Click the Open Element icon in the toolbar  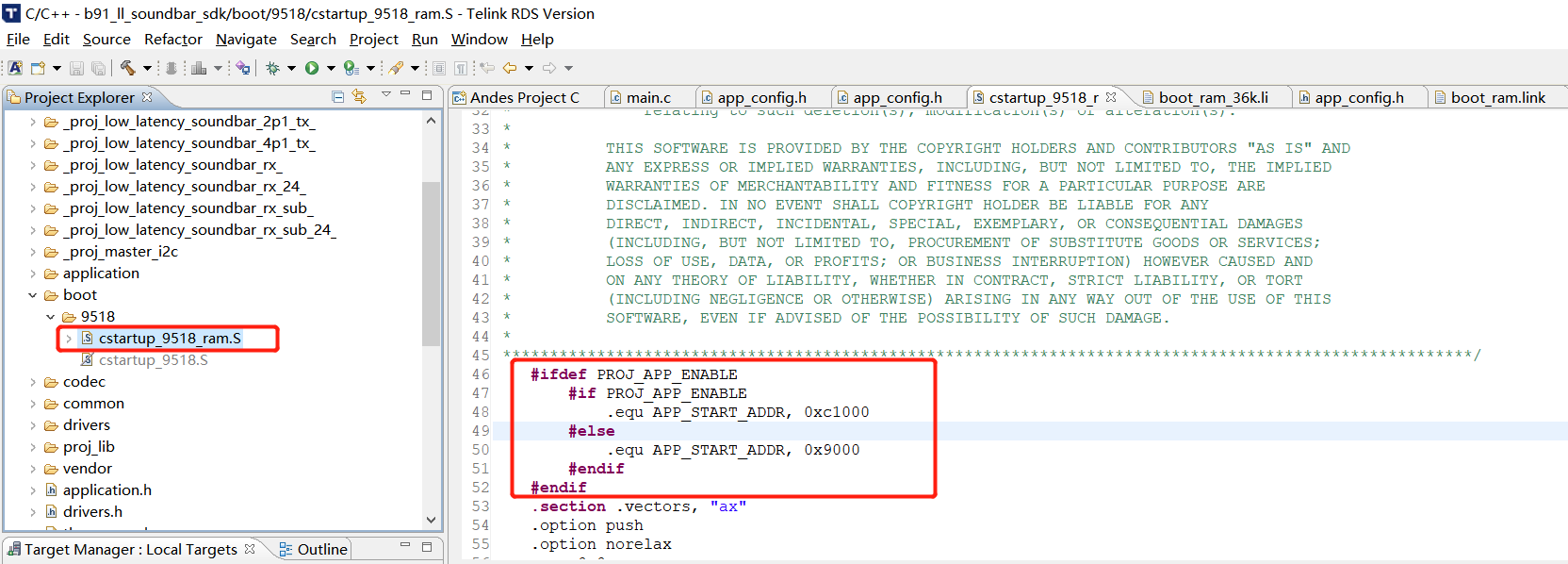[243, 68]
